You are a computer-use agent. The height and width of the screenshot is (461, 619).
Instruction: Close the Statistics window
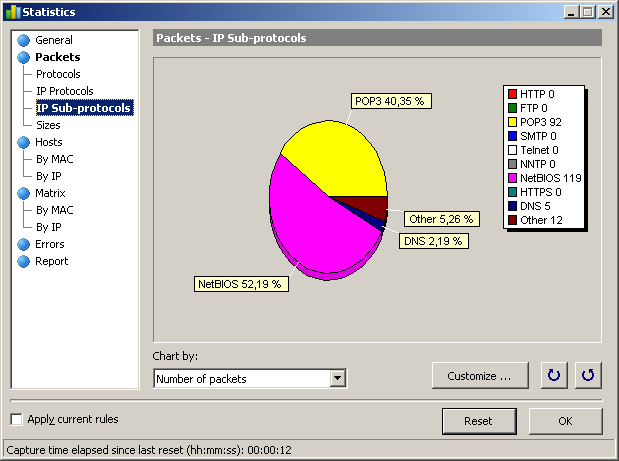click(606, 12)
